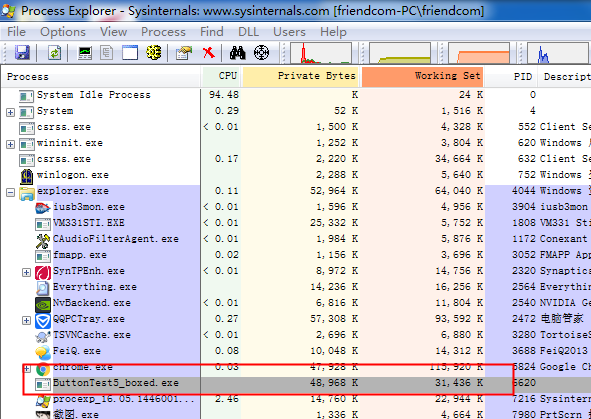Click the blue I/O activity mini graph

tap(559, 53)
